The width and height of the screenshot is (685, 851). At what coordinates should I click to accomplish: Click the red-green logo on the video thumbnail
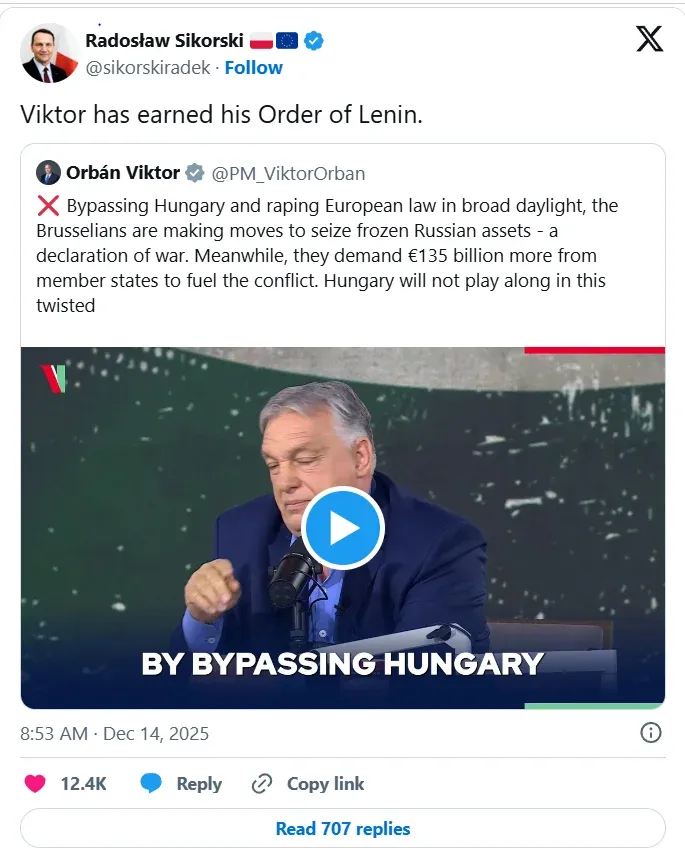click(x=52, y=379)
